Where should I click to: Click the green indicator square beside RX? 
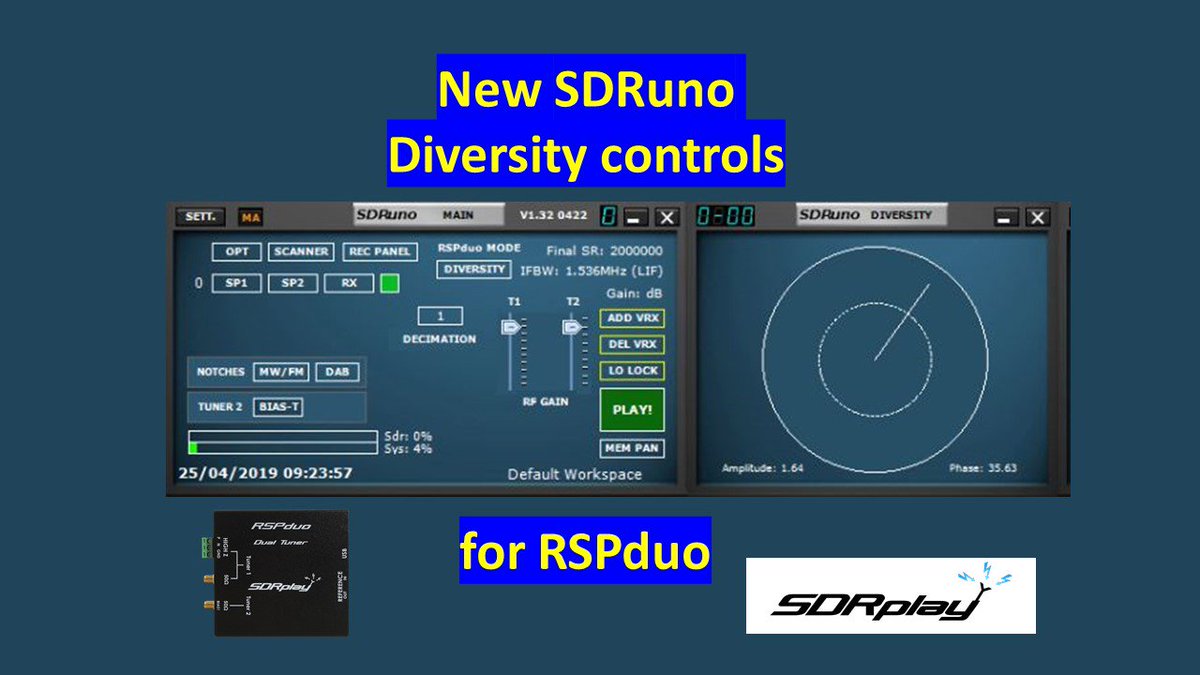point(389,283)
